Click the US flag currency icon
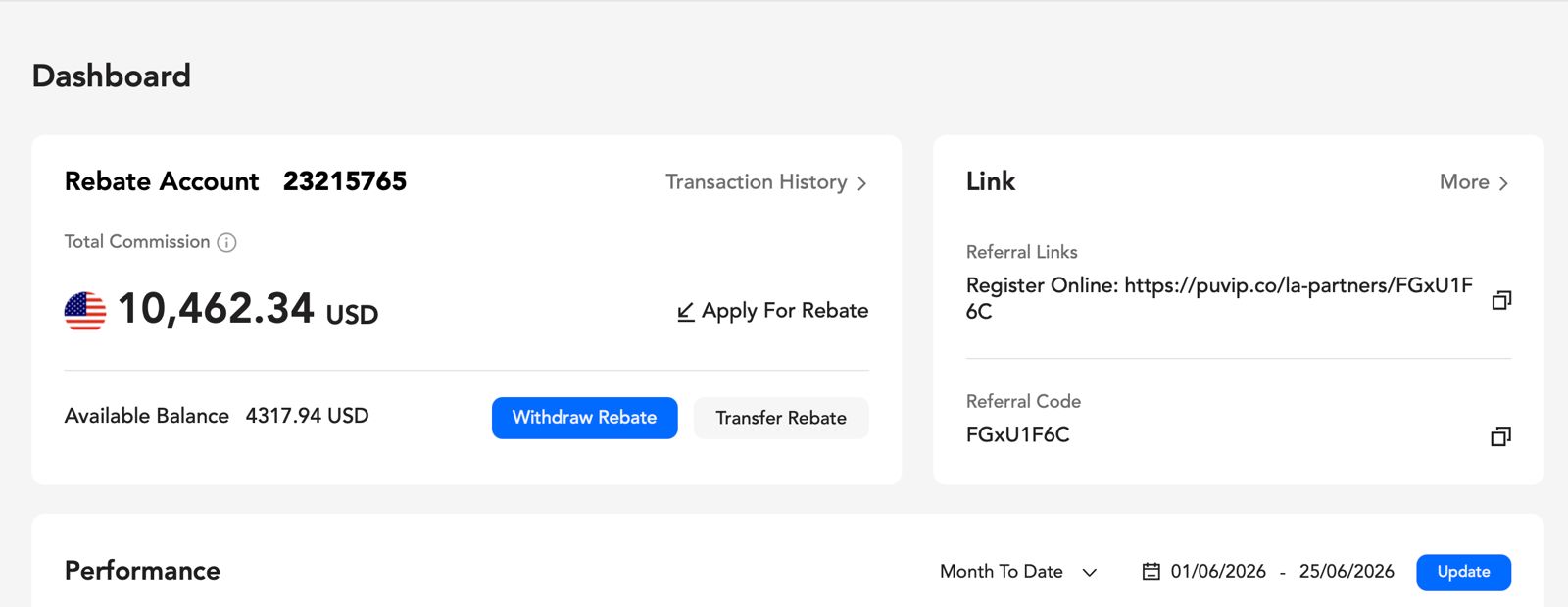1568x607 pixels. [x=85, y=311]
